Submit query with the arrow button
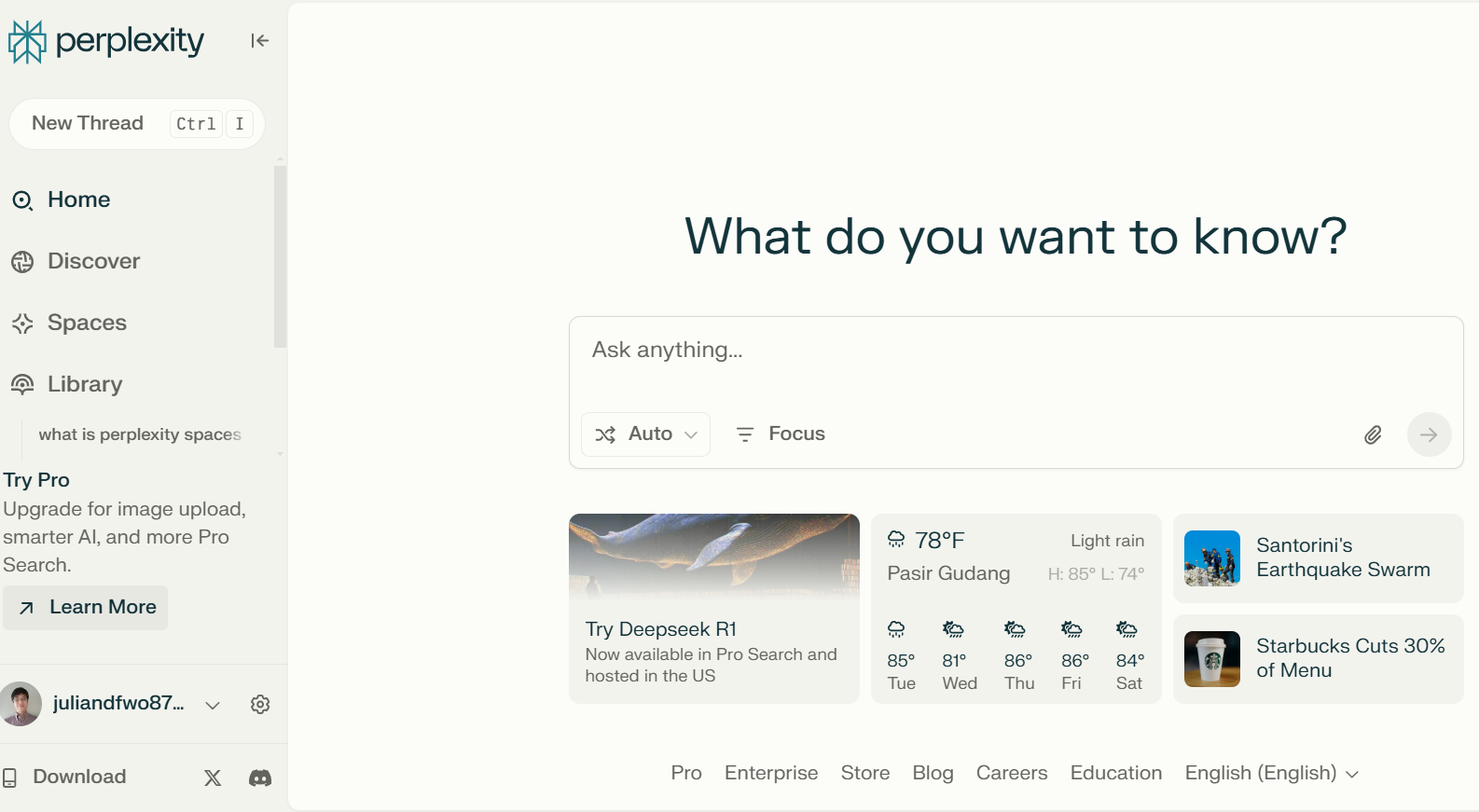 point(1429,434)
